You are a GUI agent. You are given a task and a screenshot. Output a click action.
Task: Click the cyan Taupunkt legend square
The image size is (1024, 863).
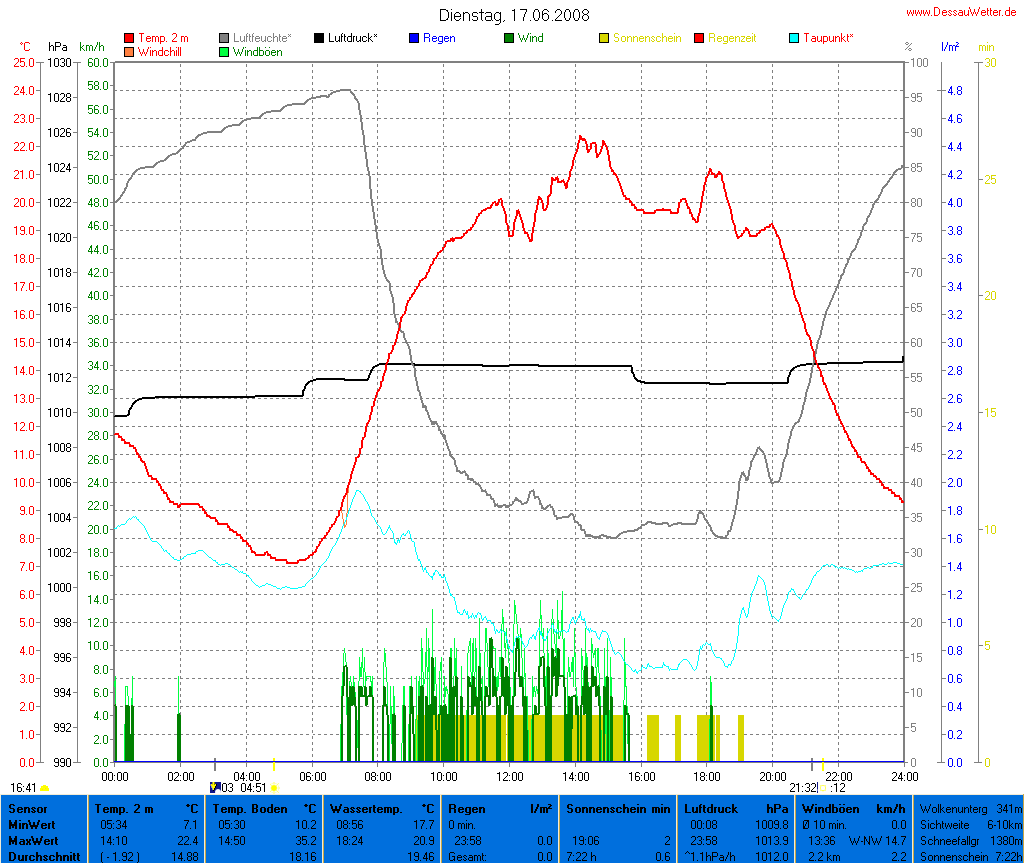794,38
